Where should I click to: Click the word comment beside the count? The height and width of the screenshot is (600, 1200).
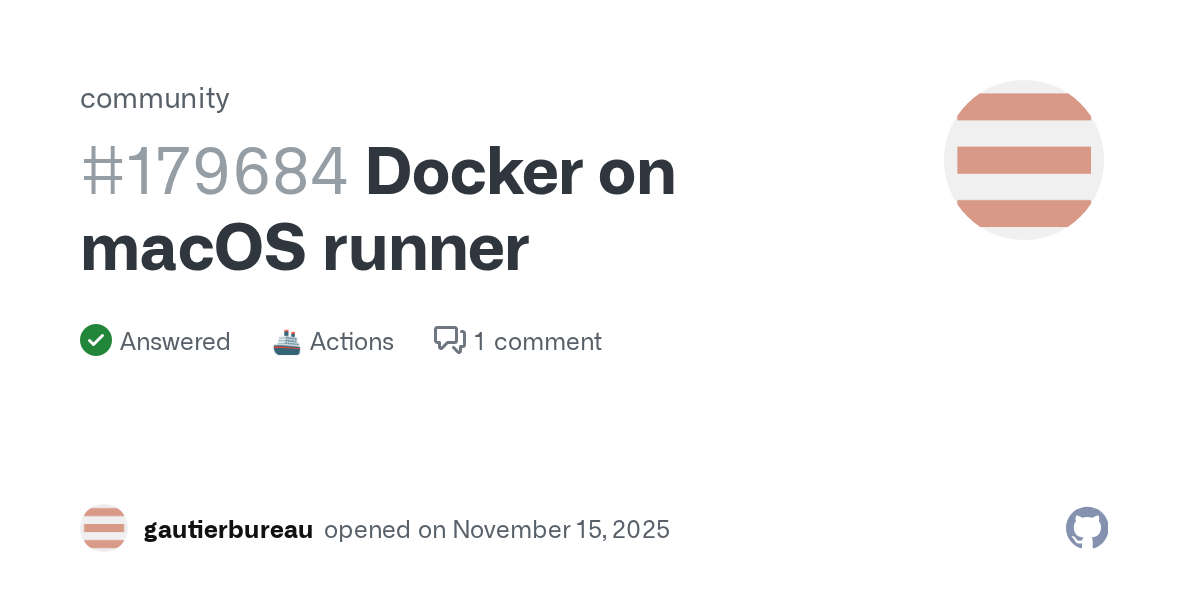[x=548, y=342]
